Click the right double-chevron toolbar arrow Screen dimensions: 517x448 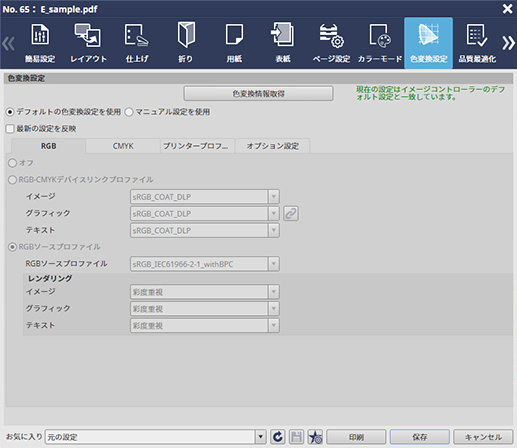pos(509,43)
